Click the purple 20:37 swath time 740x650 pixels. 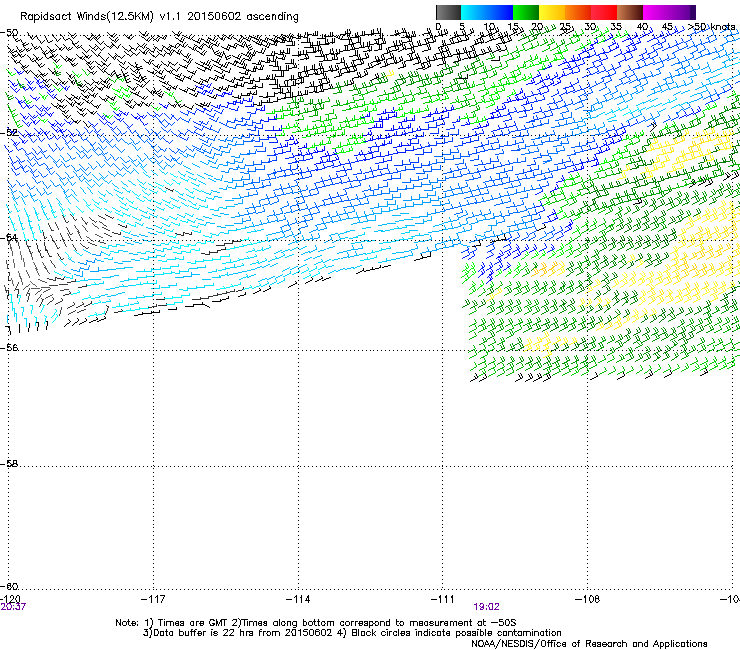point(13,607)
